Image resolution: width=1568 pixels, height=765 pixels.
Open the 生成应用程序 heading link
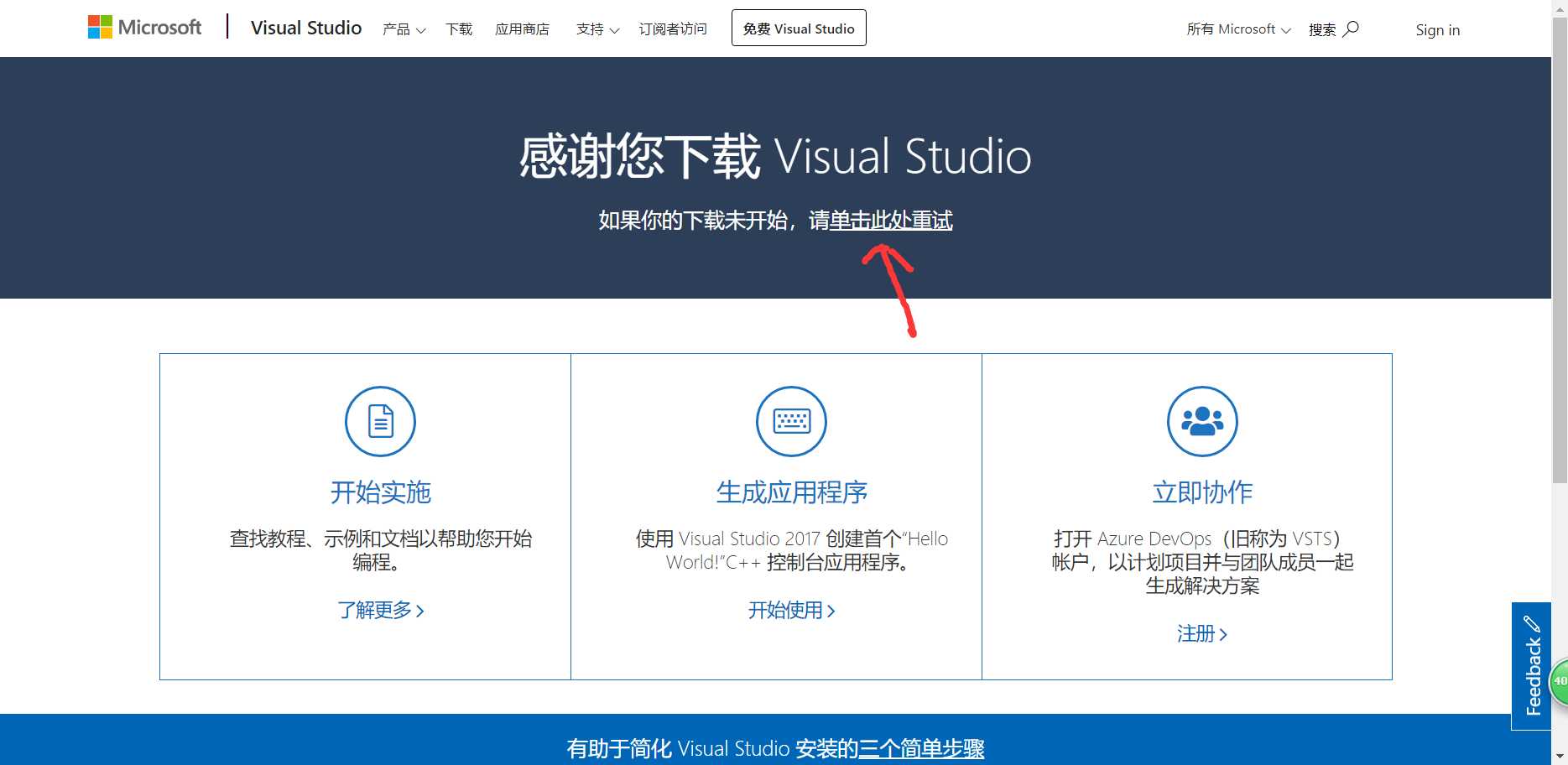tap(791, 492)
